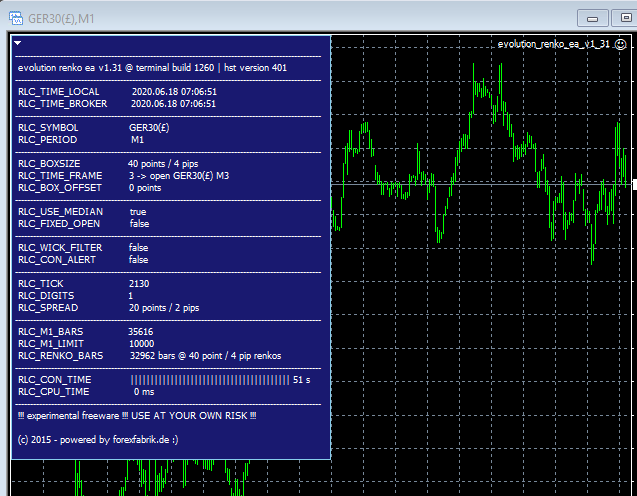Viewport: 637px width, 496px height.
Task: Click the evolution renko ea v1.31 header line
Action: point(152,68)
